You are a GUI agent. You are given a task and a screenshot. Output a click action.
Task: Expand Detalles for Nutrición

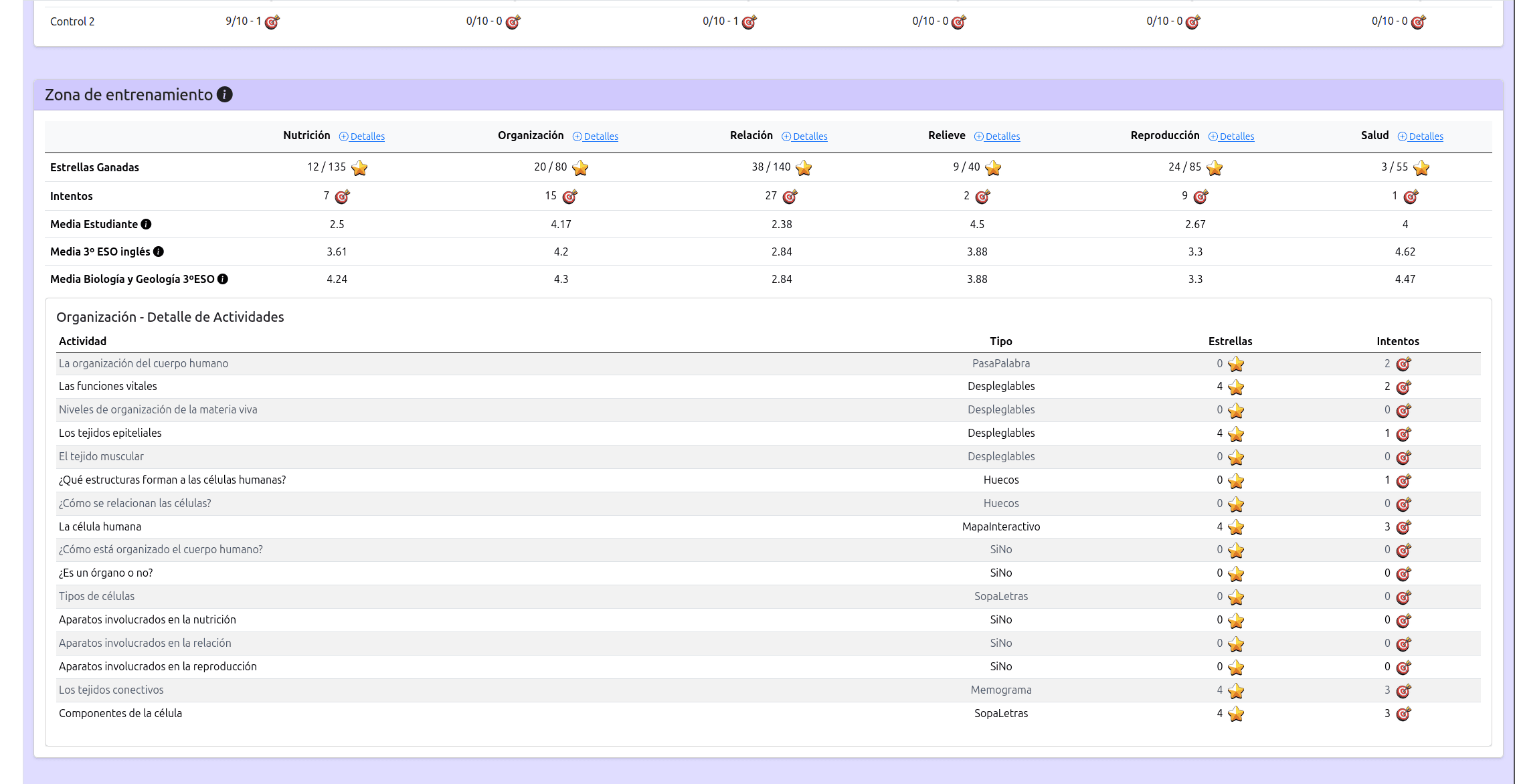[x=362, y=136]
